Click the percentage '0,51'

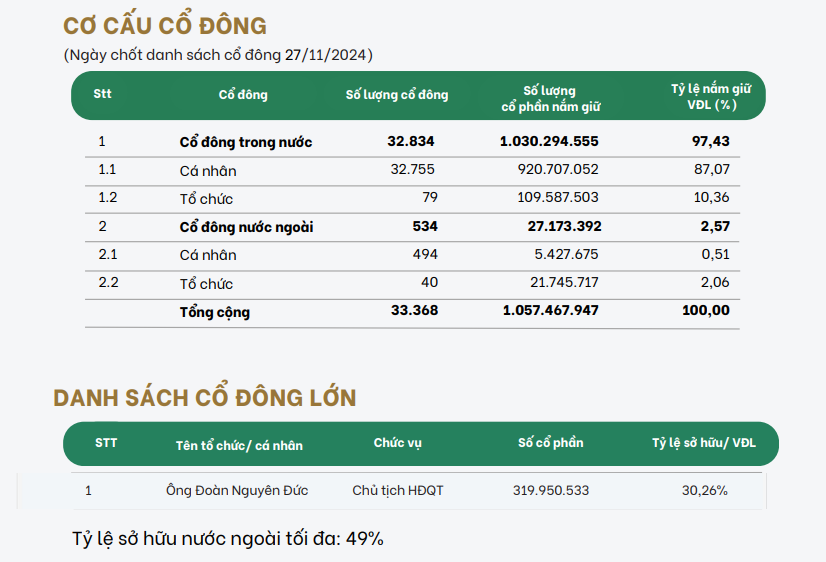(715, 254)
